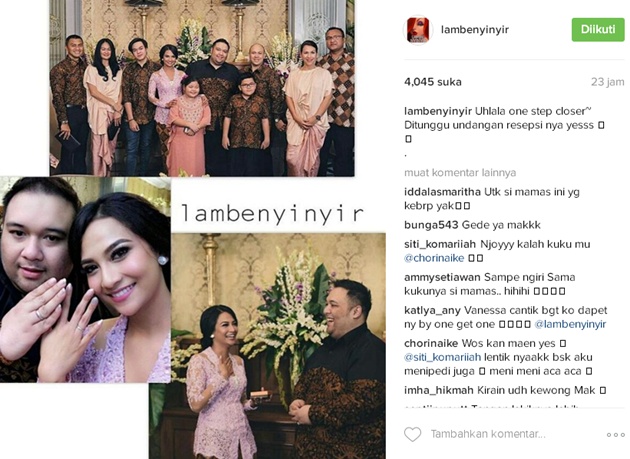The width and height of the screenshot is (630, 459).
Task: Click the couple photo beside the flowers
Action: tap(278, 346)
